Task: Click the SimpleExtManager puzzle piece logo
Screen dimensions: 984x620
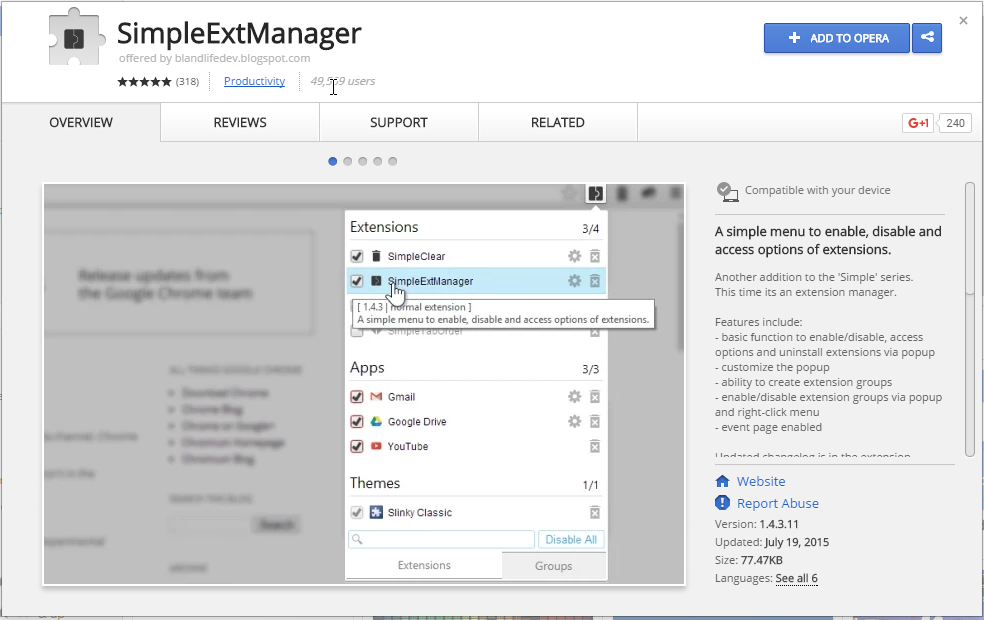Action: [76, 38]
